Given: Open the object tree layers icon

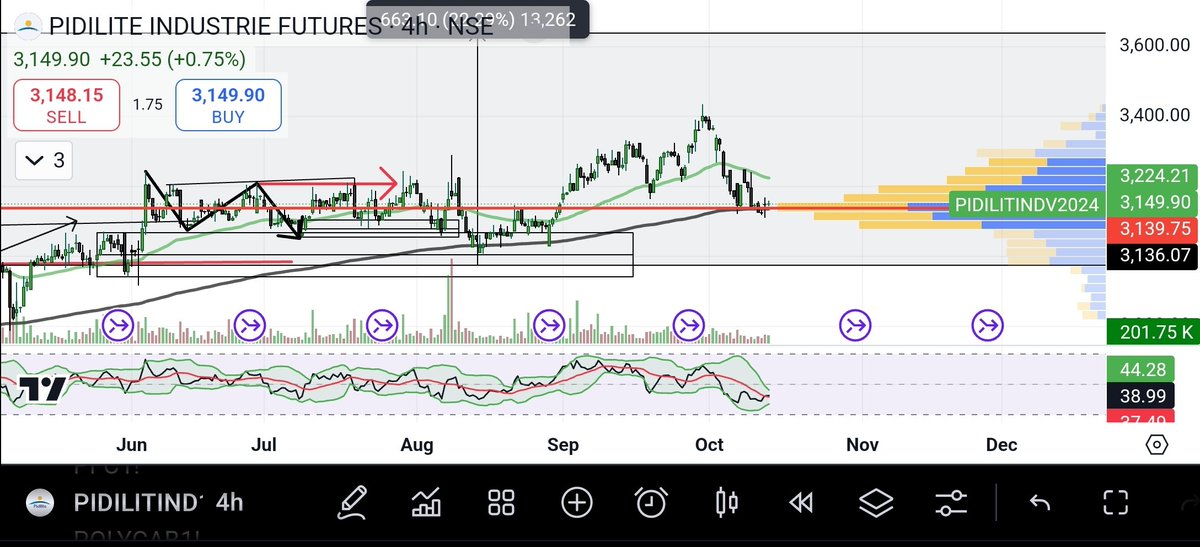Looking at the screenshot, I should 876,503.
